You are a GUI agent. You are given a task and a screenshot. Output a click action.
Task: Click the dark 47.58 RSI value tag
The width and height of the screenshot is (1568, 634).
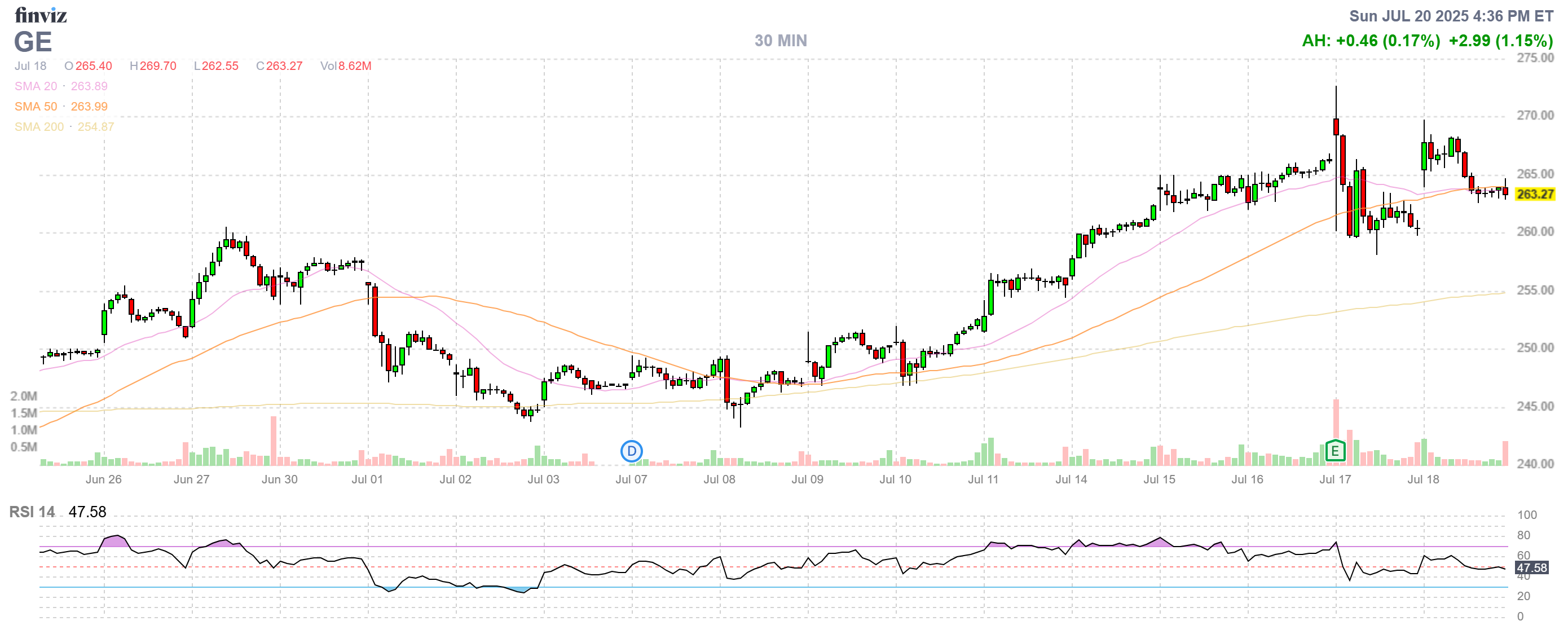click(1531, 567)
